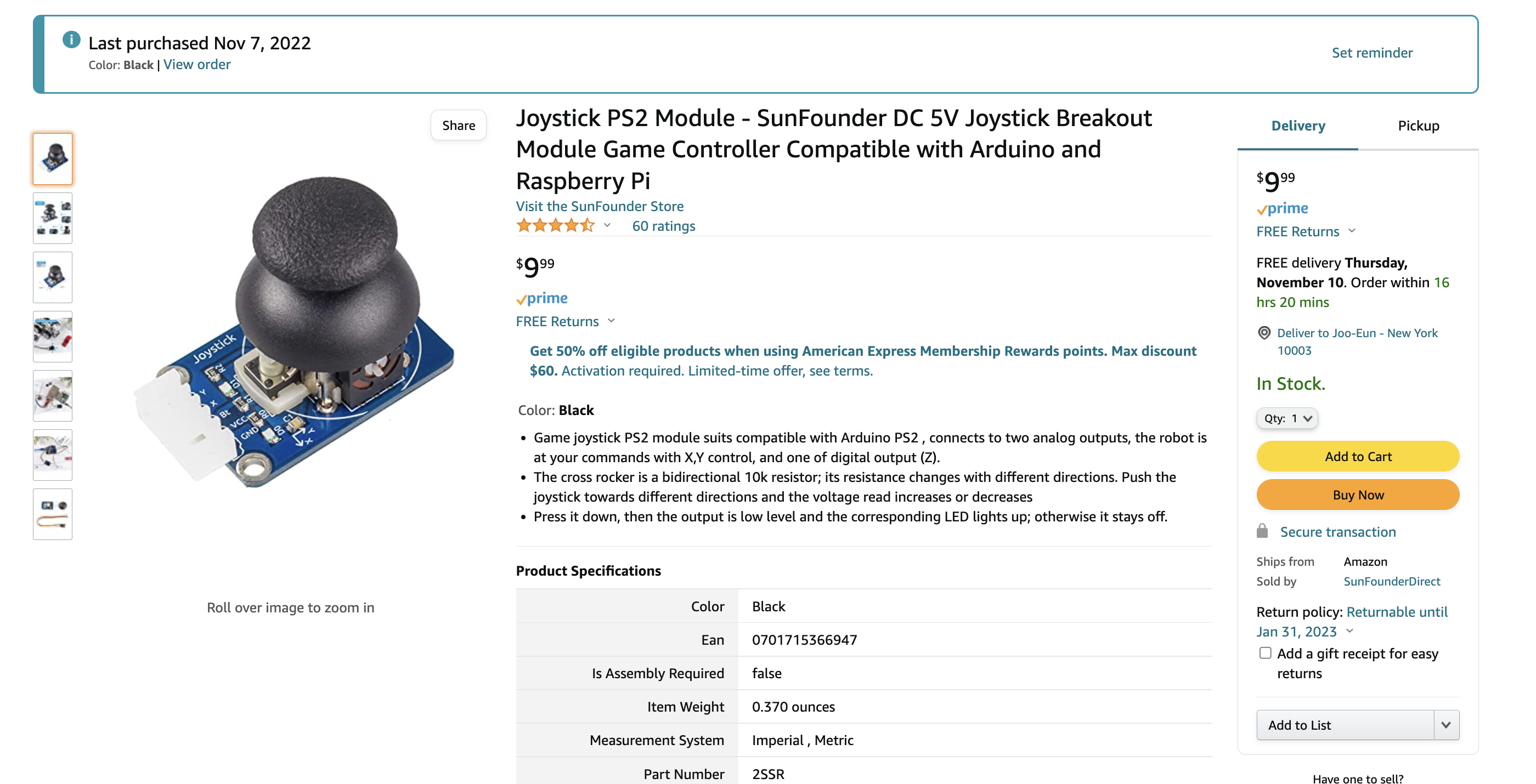The image size is (1536, 784).
Task: Click the prime logo under the main price
Action: [x=541, y=298]
